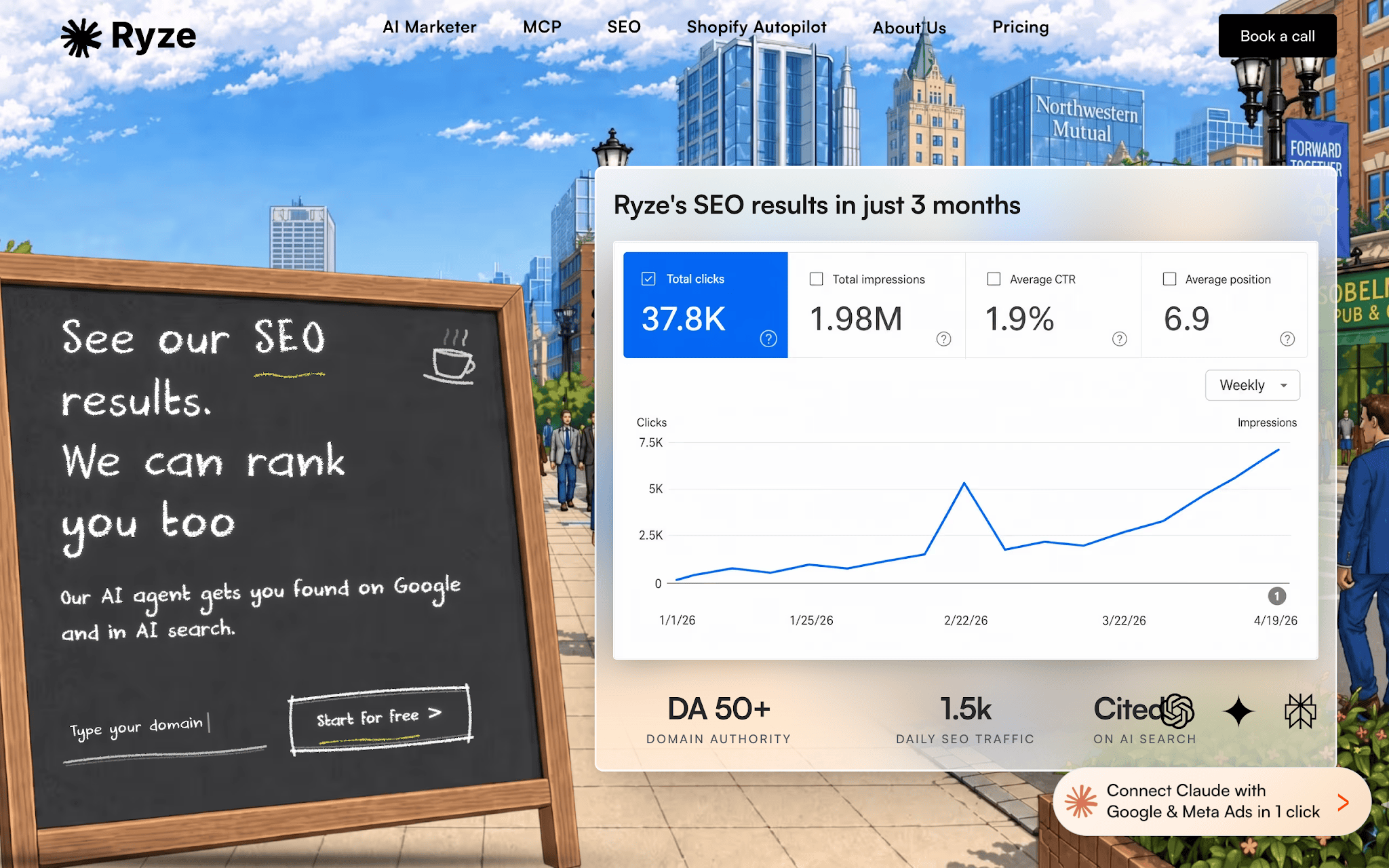Uncheck the Total clicks checkbox
This screenshot has height=868, width=1389.
648,279
